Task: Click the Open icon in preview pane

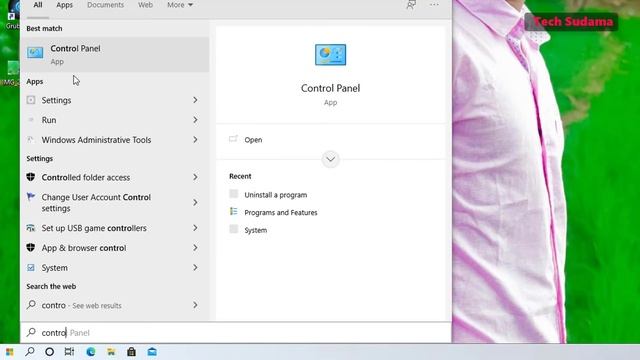Action: point(233,139)
